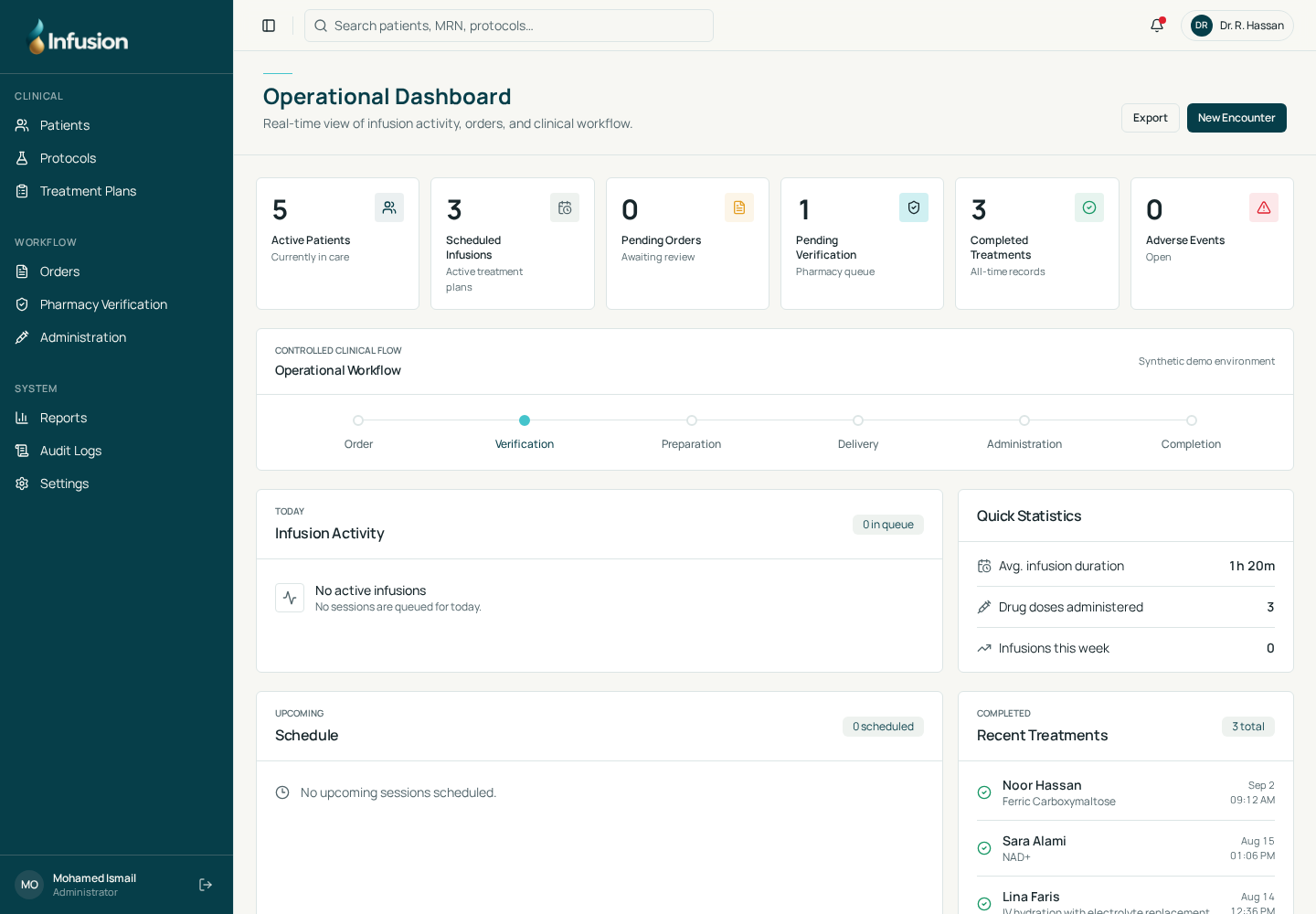Click the Mohamed Ismail user avatar
Screen dimensions: 1316x914
tap(29, 885)
